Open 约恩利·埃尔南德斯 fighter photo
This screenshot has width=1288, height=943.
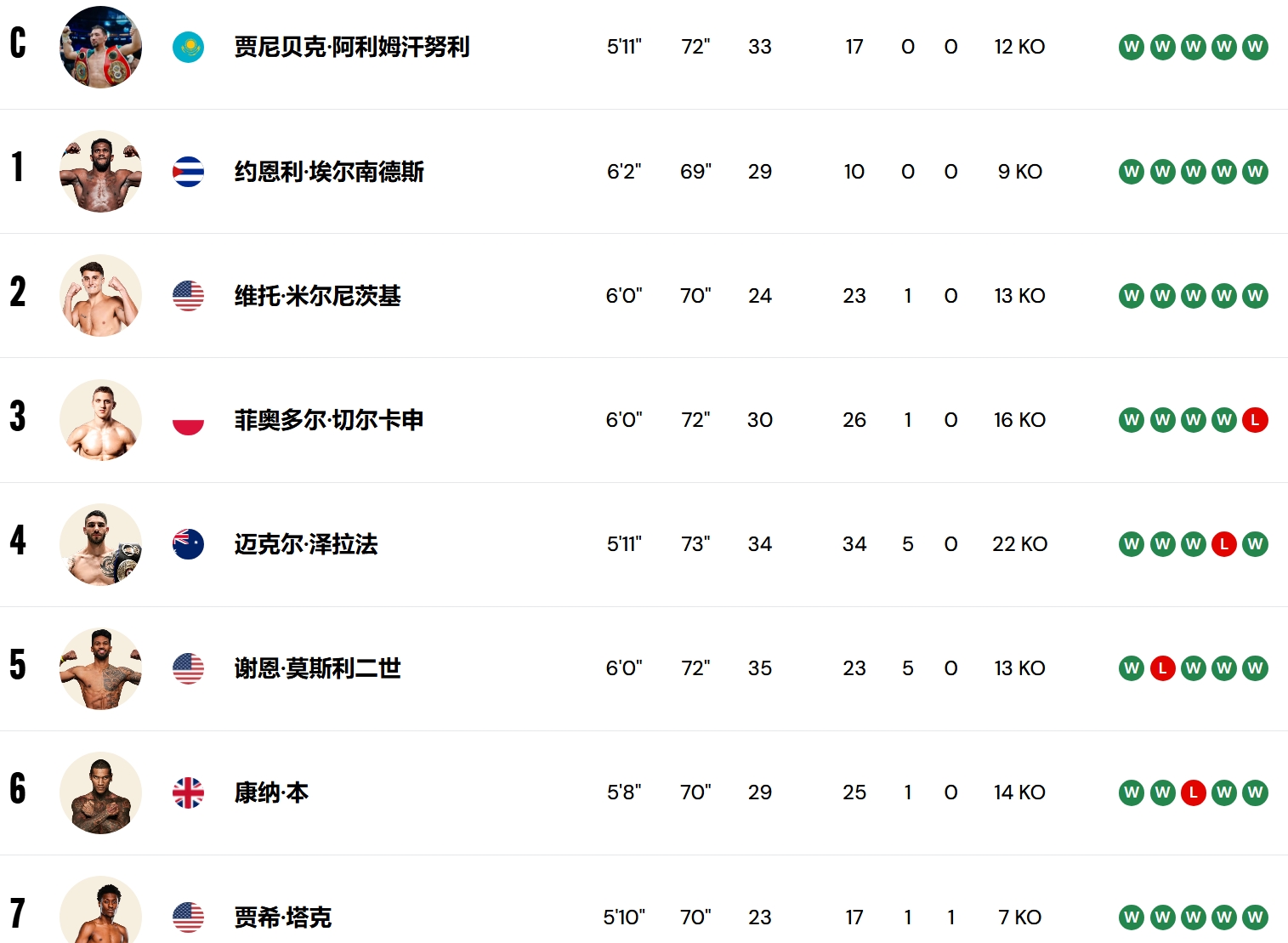100,172
